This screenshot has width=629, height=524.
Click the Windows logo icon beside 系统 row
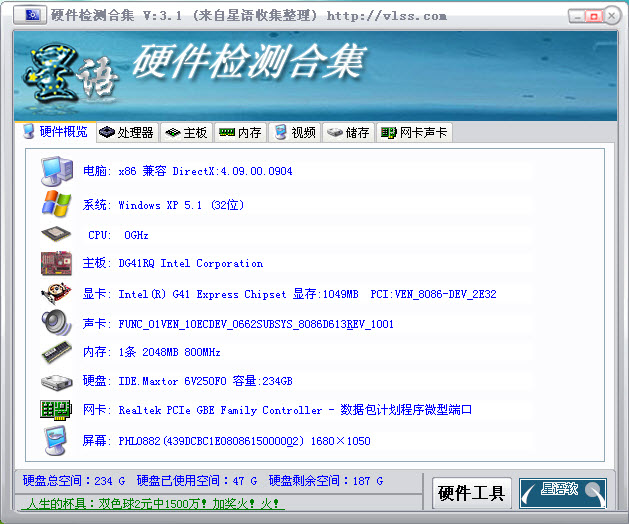pos(57,204)
